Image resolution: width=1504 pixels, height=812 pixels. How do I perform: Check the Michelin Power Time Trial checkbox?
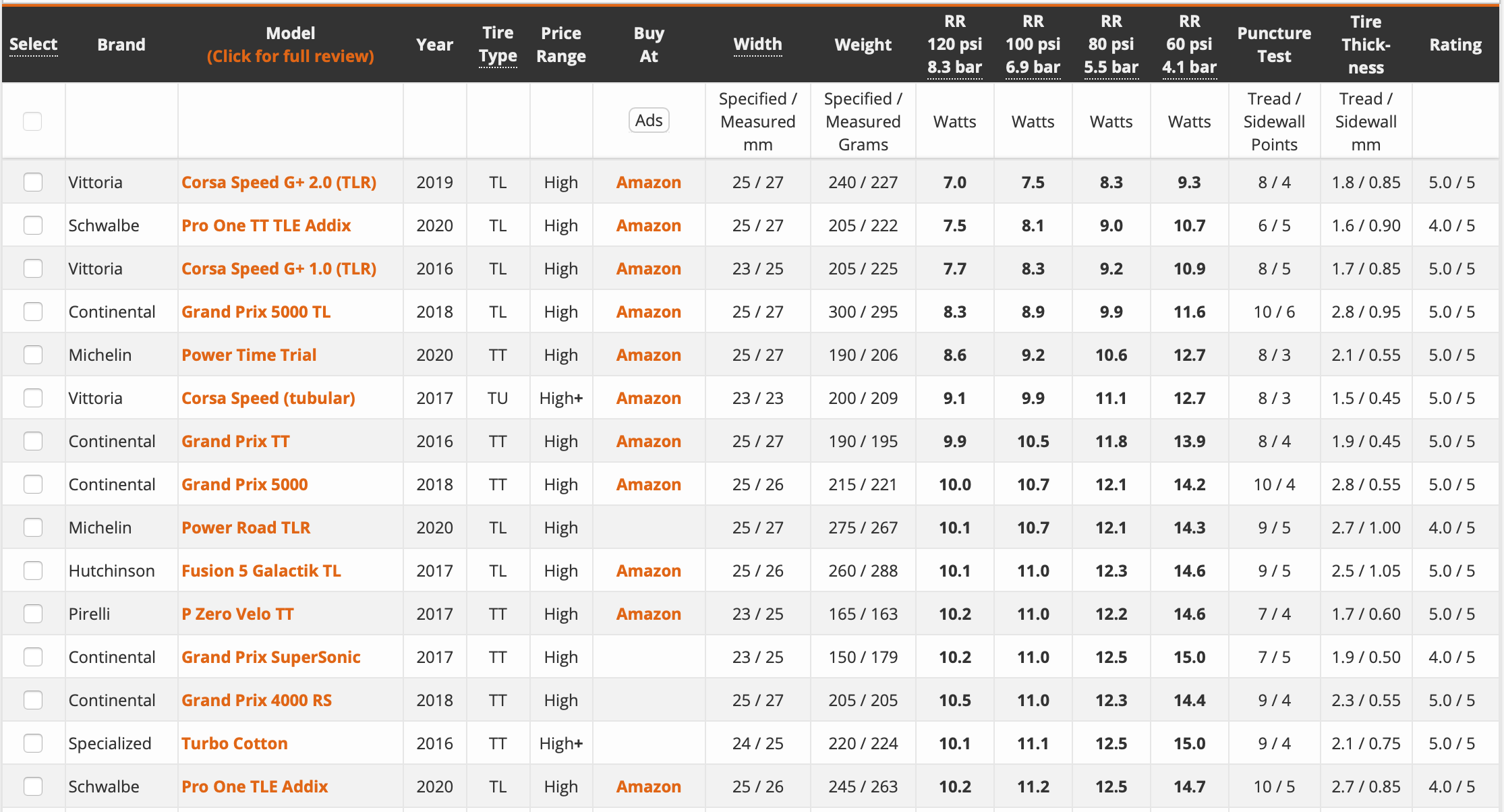tap(33, 355)
